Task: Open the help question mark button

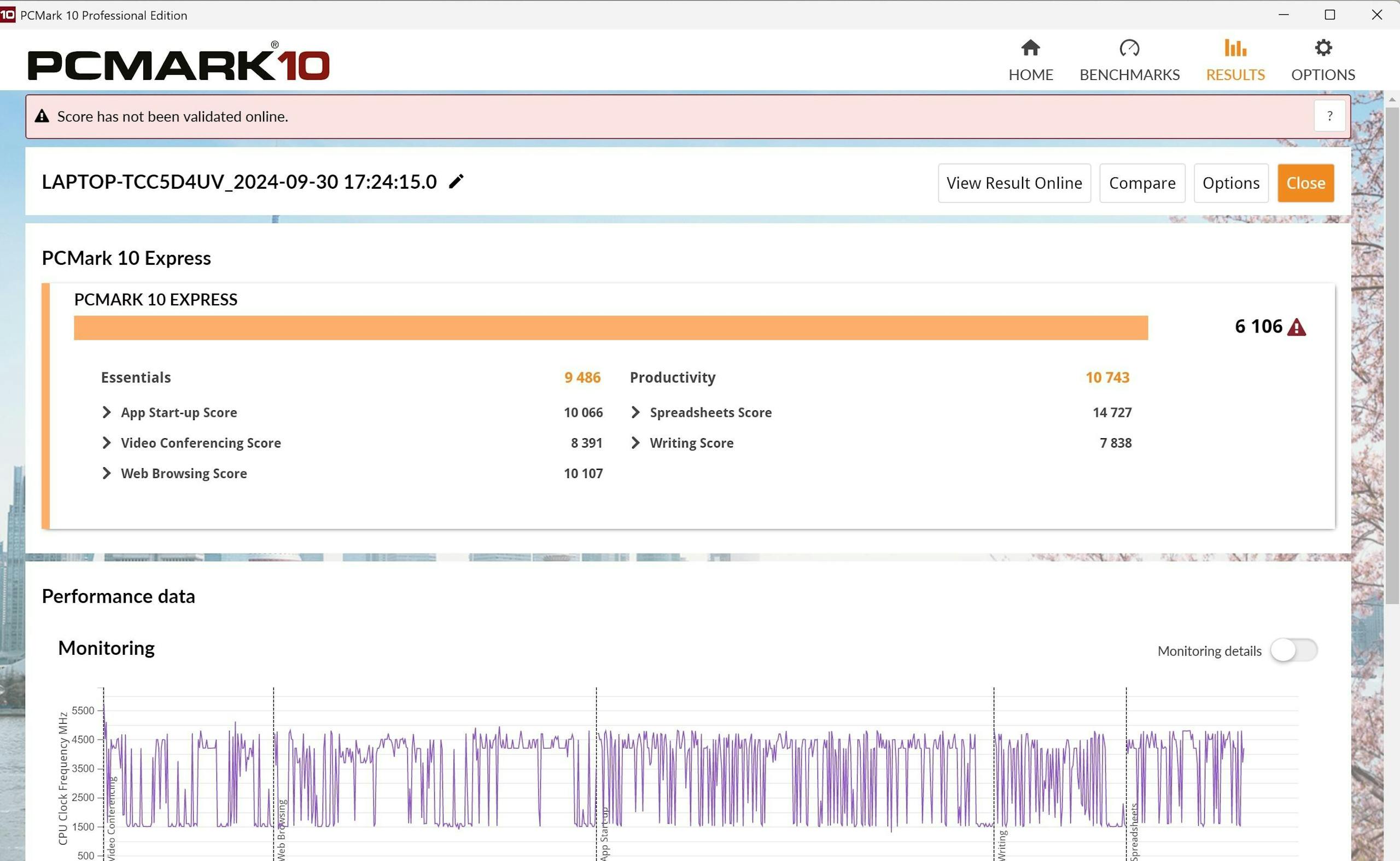Action: (1329, 116)
